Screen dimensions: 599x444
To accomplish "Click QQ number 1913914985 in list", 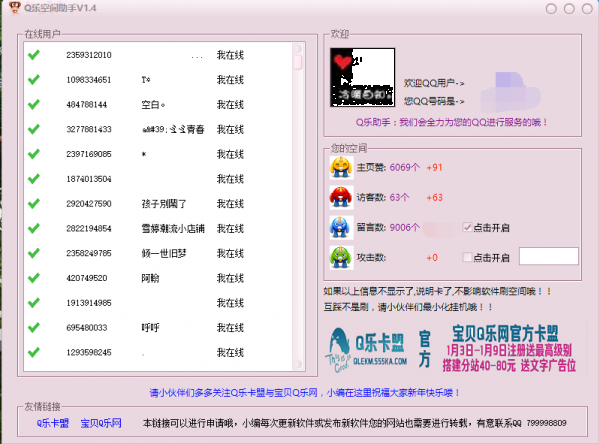I will pos(89,303).
